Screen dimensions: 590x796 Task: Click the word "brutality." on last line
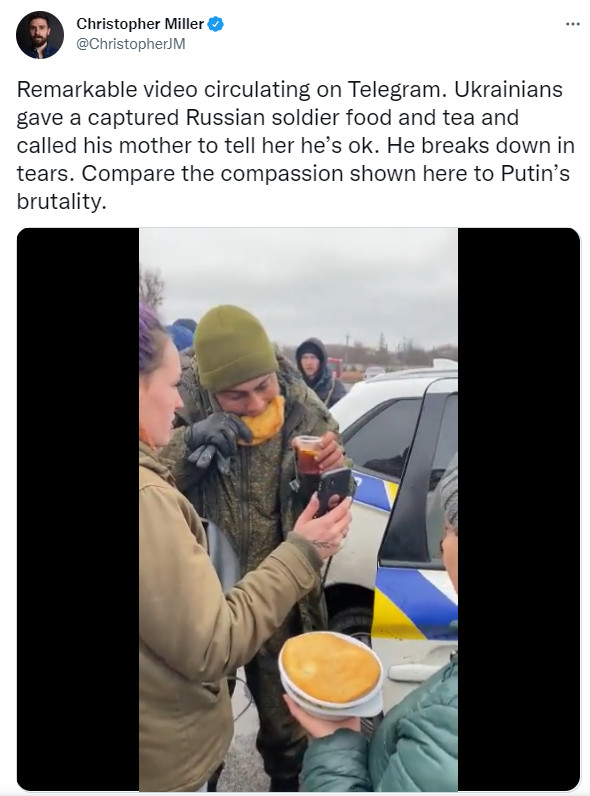(x=62, y=202)
